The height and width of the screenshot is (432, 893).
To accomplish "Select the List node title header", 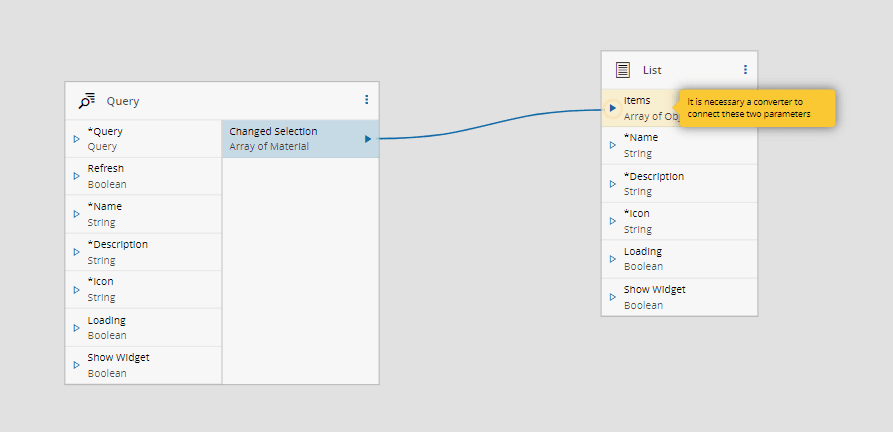I will 679,70.
